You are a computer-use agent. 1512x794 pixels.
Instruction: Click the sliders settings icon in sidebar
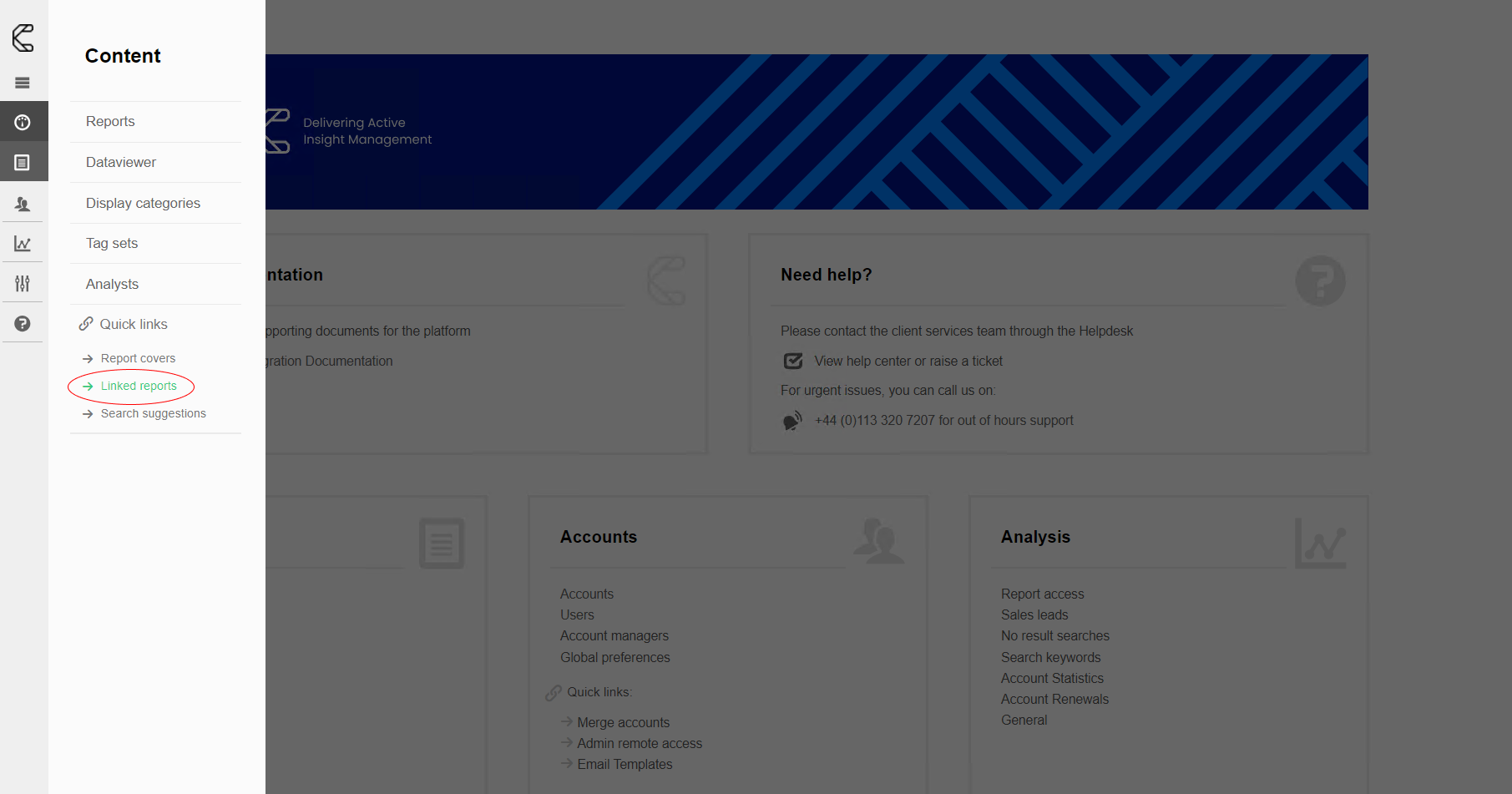pos(23,283)
